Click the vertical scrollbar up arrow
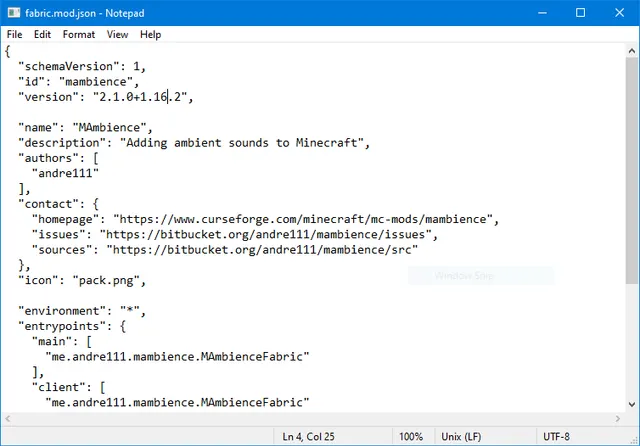640x446 pixels. point(632,51)
